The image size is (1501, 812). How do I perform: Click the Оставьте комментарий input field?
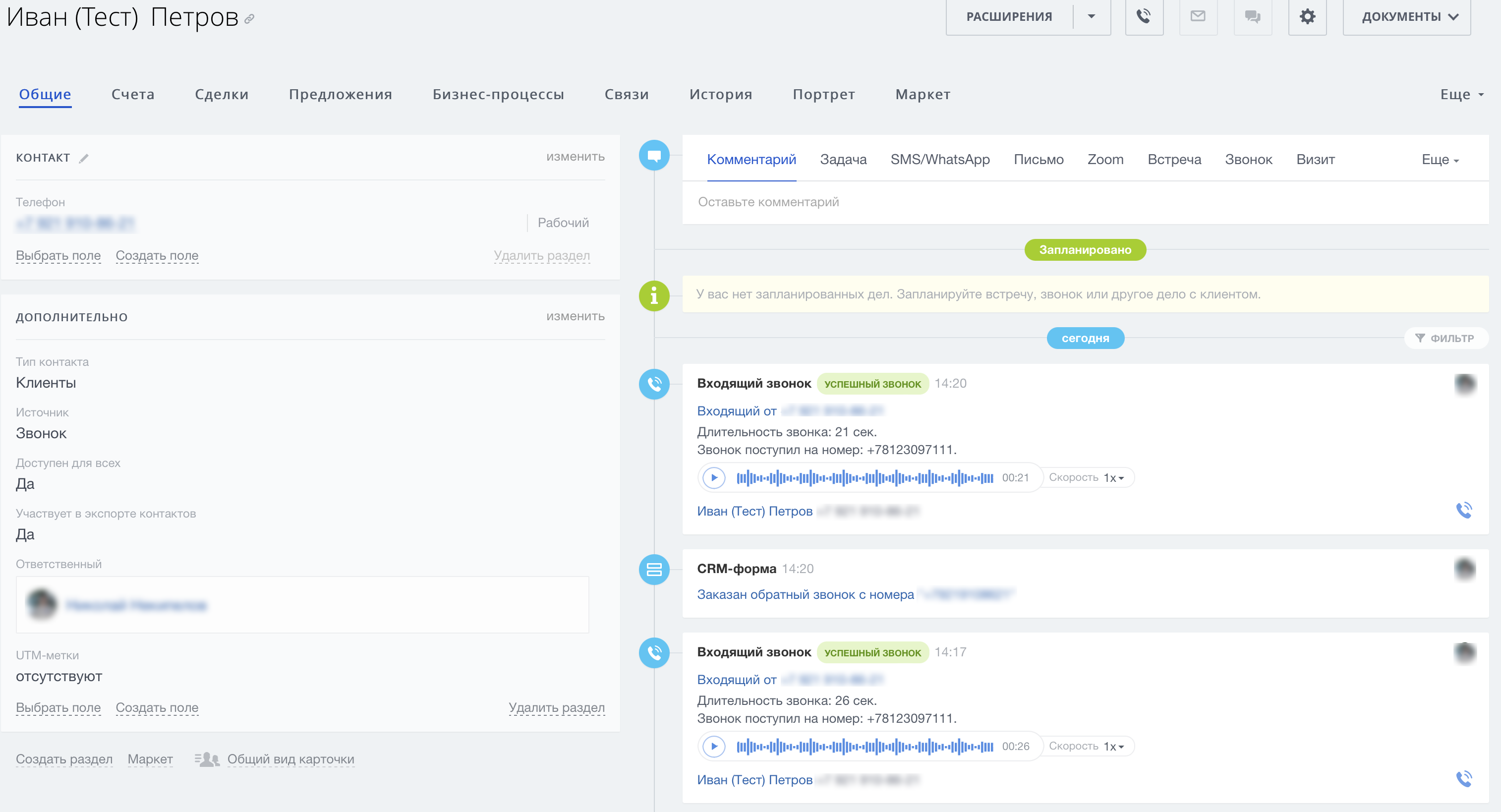click(1084, 202)
